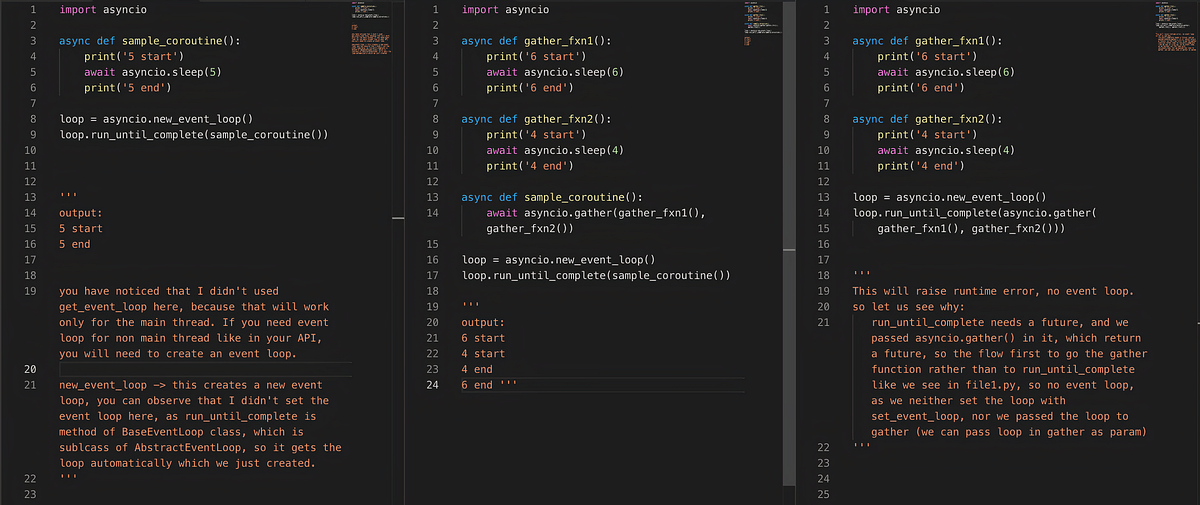This screenshot has height=505, width=1200.
Task: Click 'async def gather_fxn1():' in right pane
Action: point(927,41)
